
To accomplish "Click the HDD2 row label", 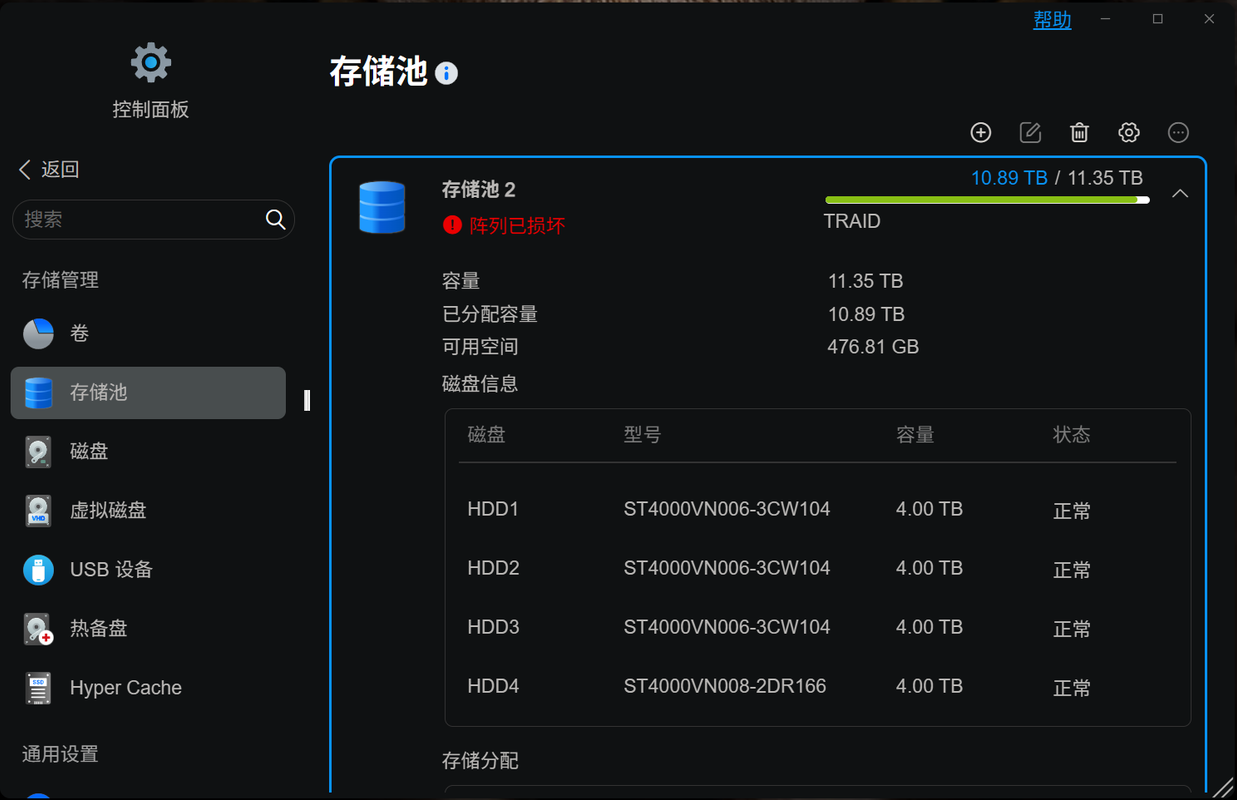I will click(493, 568).
